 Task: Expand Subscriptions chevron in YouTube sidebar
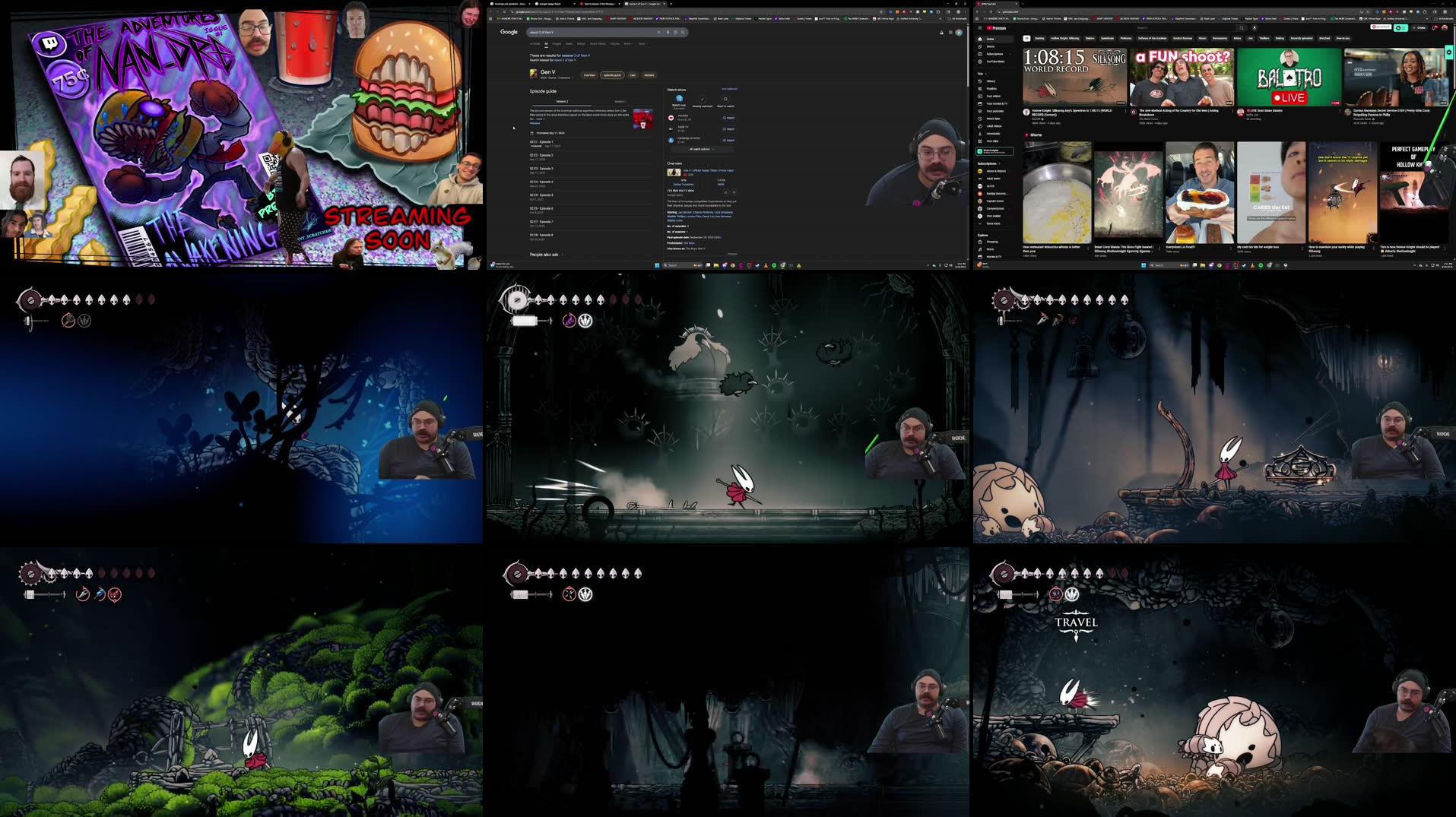pyautogui.click(x=999, y=163)
